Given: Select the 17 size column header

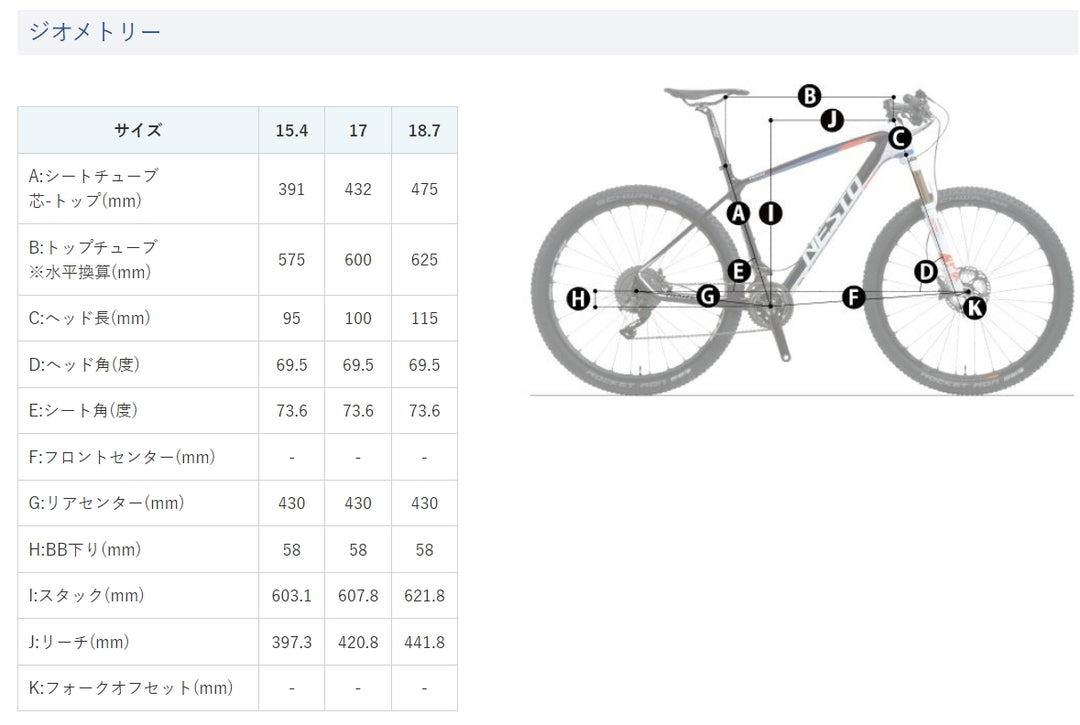Looking at the screenshot, I should (358, 130).
